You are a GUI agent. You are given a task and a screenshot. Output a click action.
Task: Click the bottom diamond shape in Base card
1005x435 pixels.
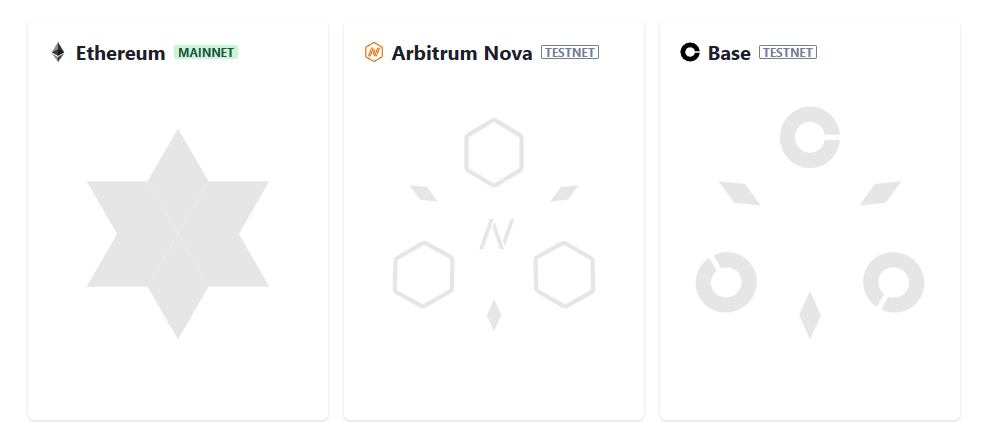tap(810, 315)
